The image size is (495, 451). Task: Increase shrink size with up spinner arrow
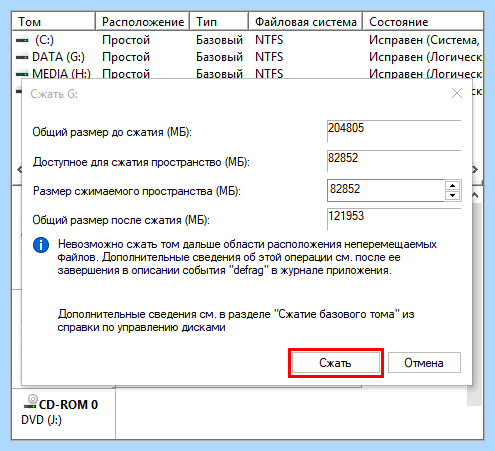[452, 186]
